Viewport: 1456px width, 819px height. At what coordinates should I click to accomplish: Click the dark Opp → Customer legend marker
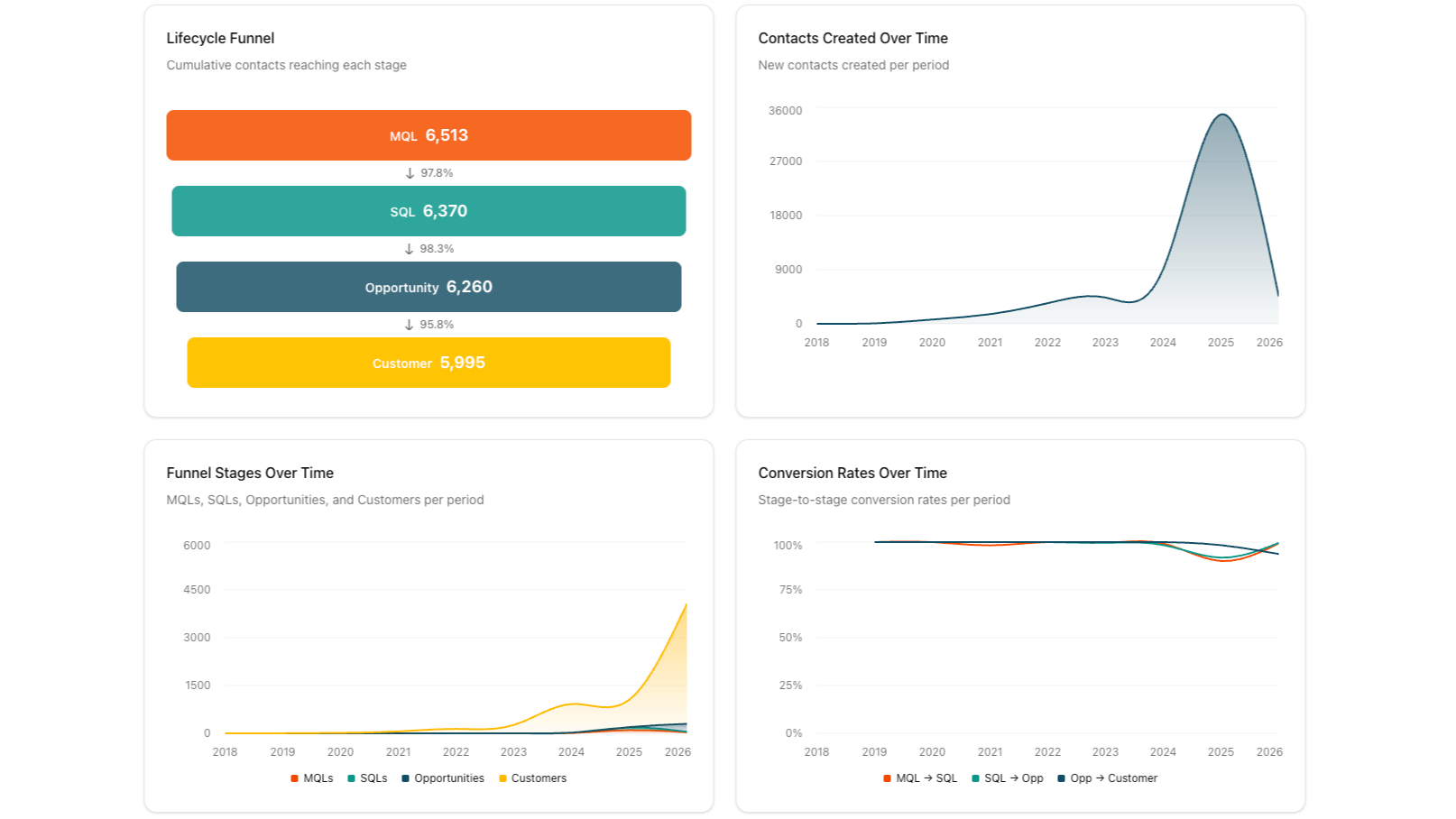(x=1062, y=778)
